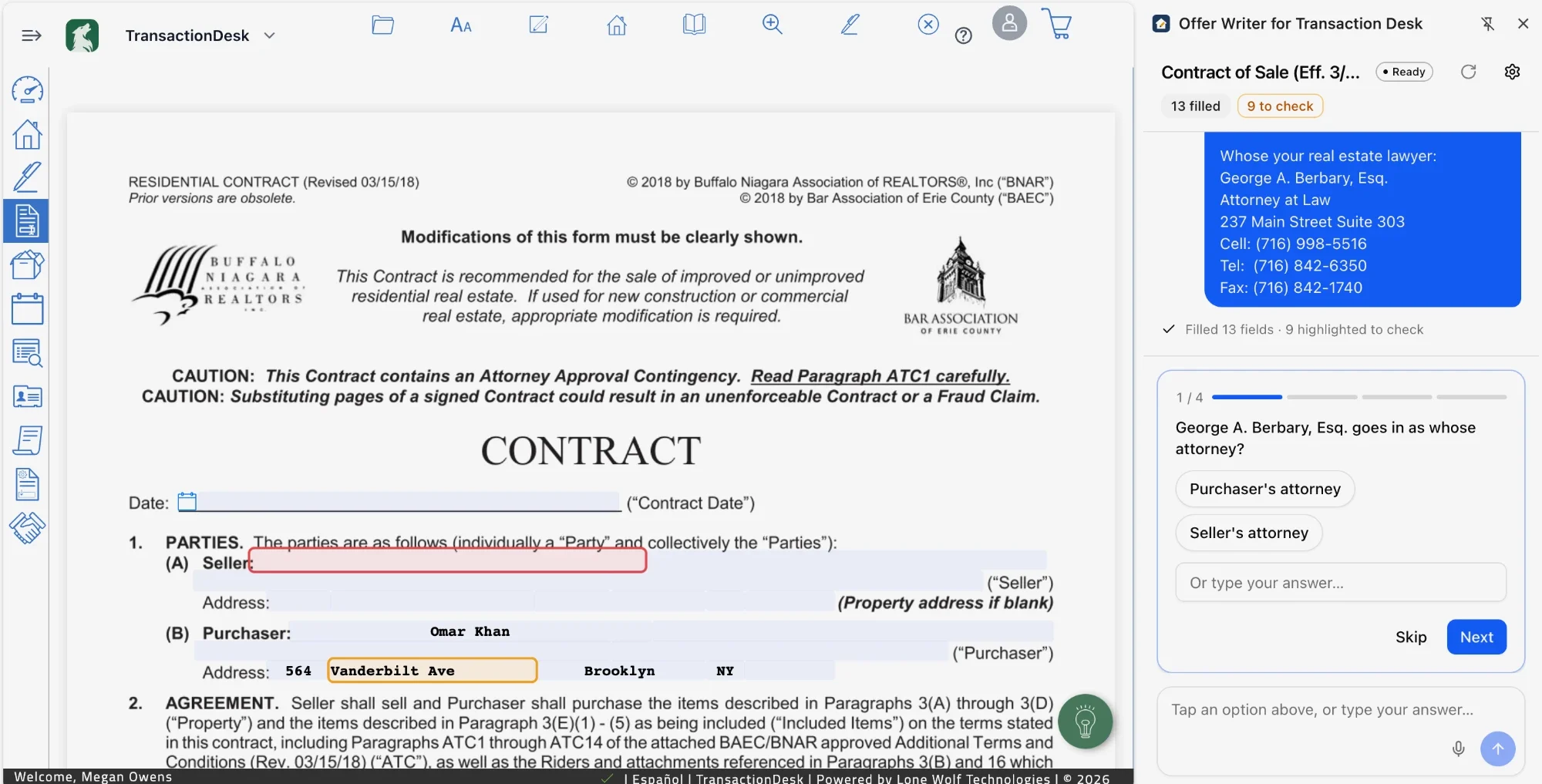This screenshot has height=784, width=1542.
Task: Open the handshake icon in left sidebar
Action: 28,528
